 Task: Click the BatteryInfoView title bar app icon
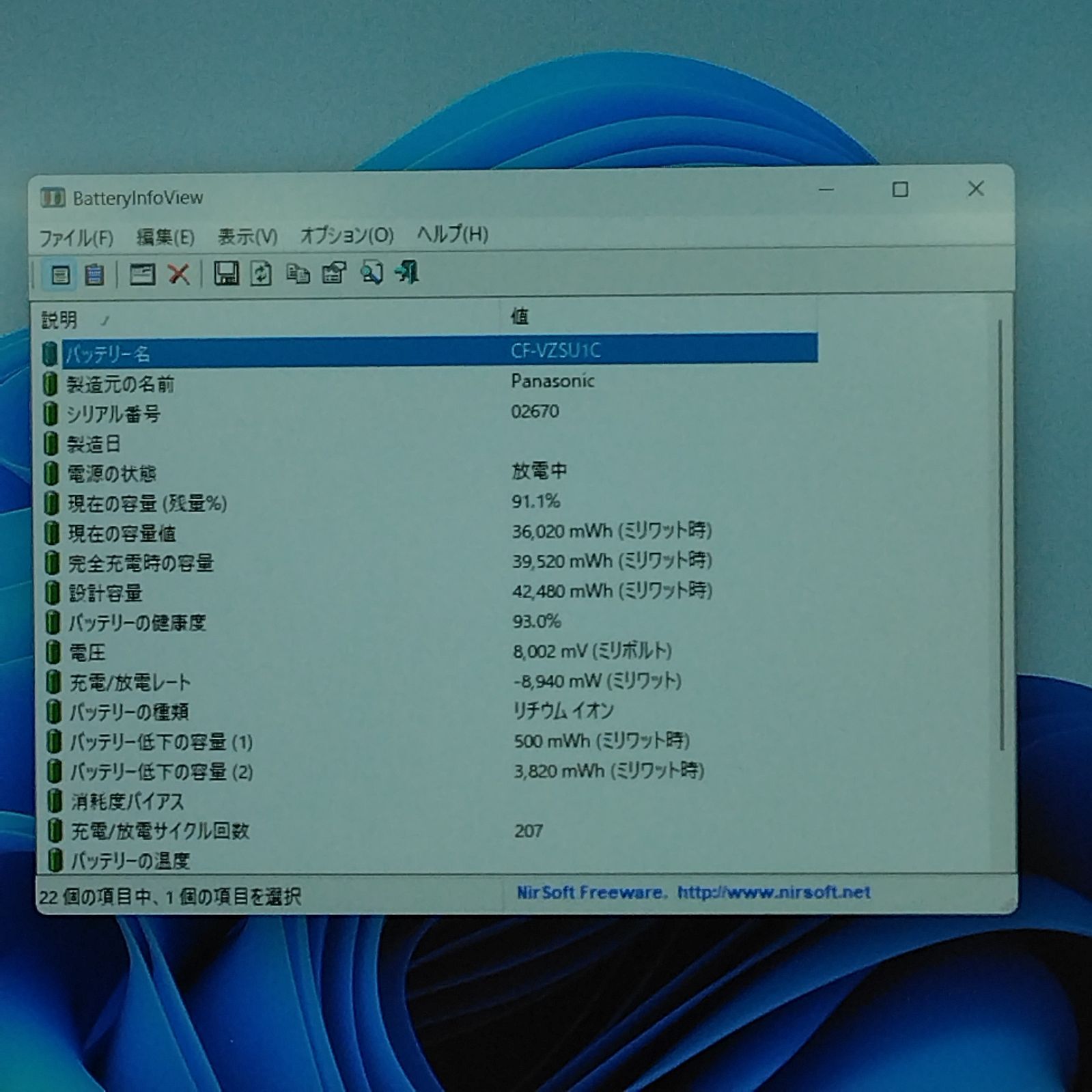(52, 198)
